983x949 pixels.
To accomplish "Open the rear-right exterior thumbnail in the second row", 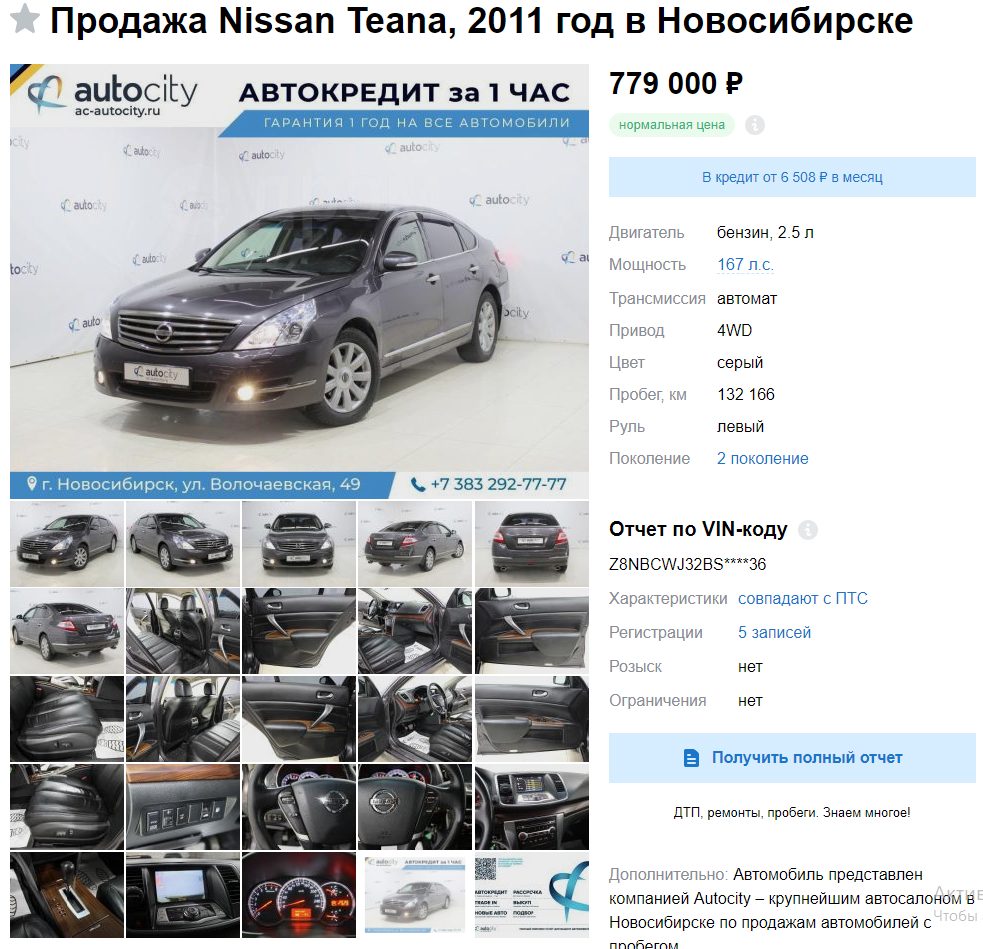I will (x=67, y=631).
